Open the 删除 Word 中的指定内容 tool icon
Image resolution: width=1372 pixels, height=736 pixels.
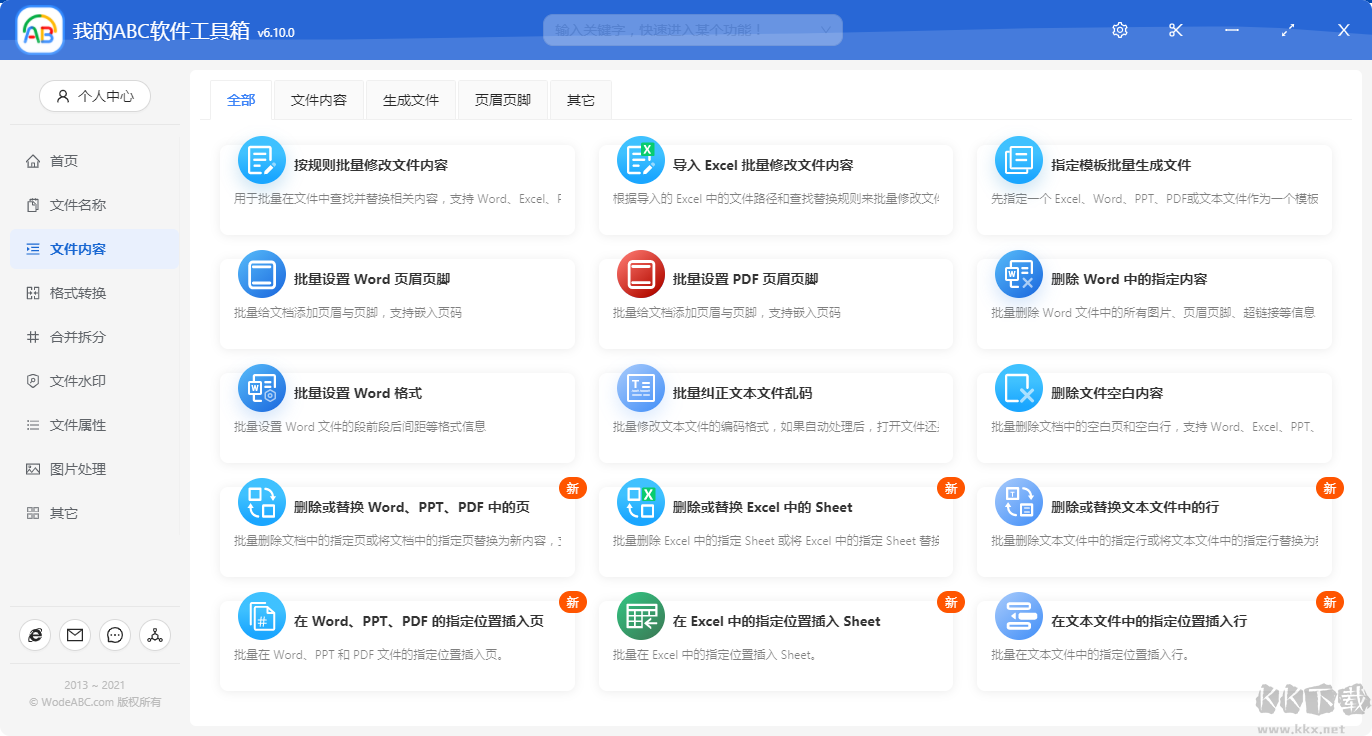pos(1019,274)
